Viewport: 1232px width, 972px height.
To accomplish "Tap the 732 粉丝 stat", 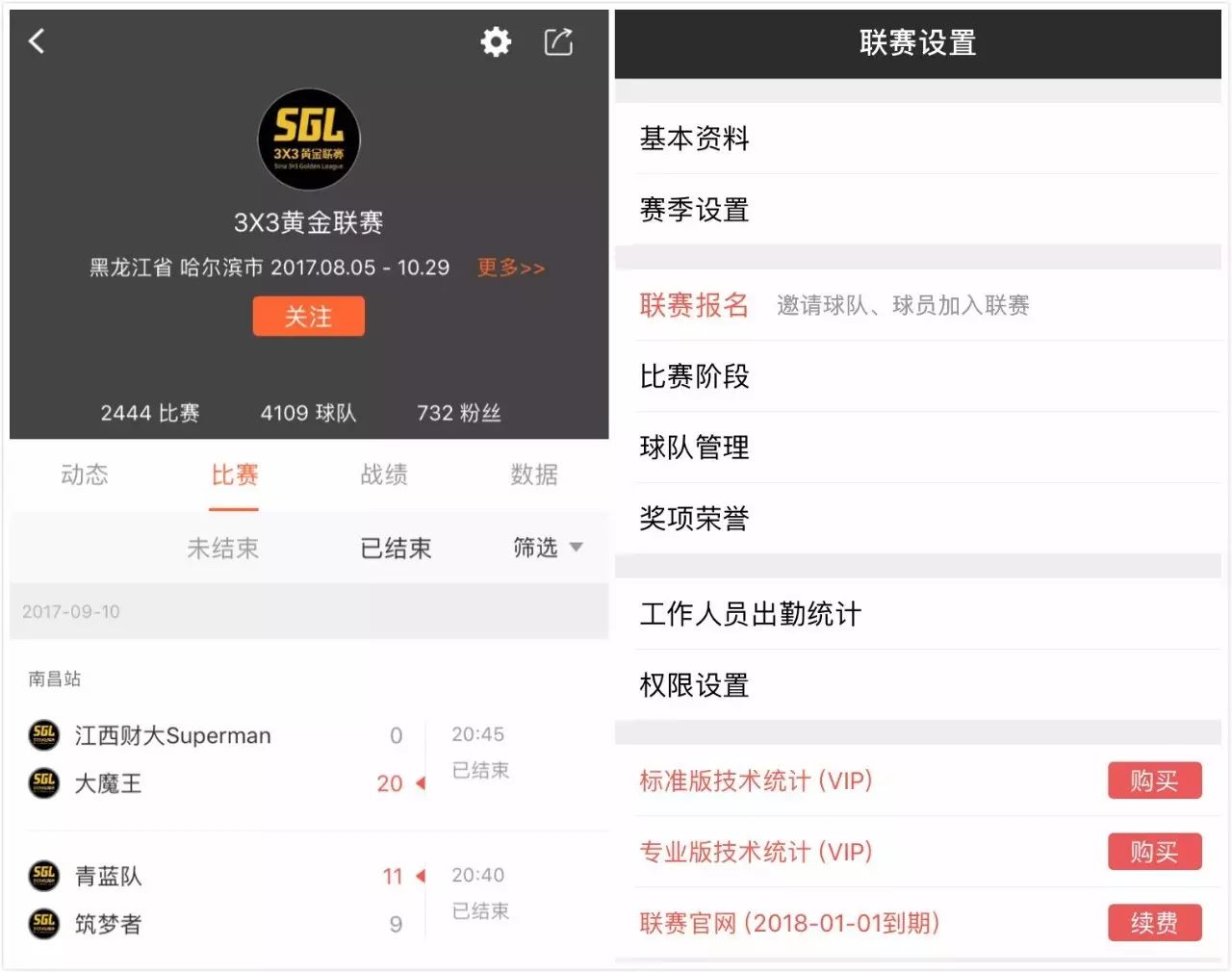I will click(459, 413).
